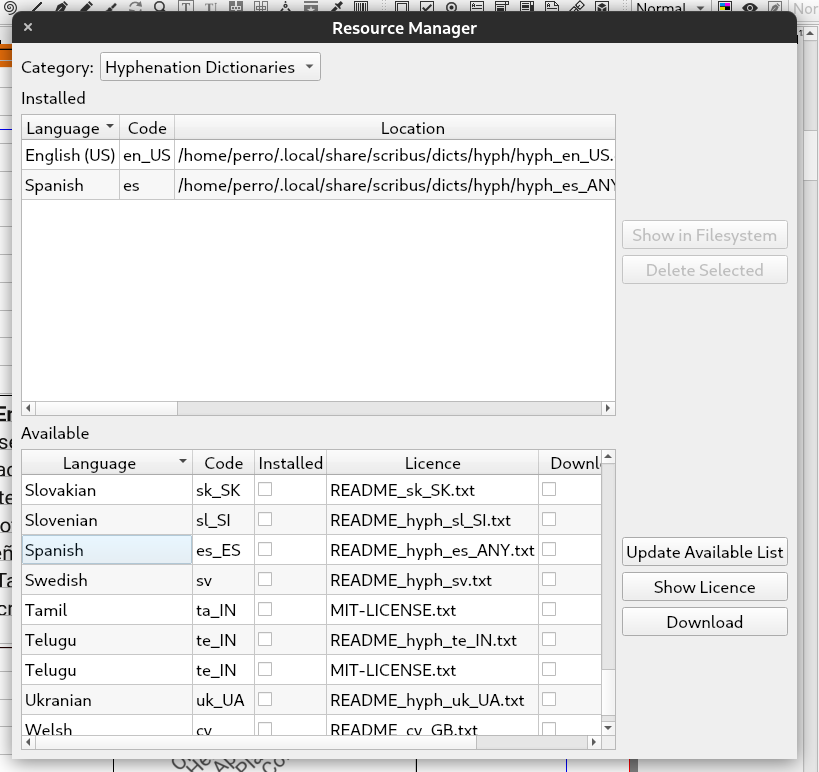
Task: Tick the Download checkbox for Spanish es_ES
Action: [549, 550]
